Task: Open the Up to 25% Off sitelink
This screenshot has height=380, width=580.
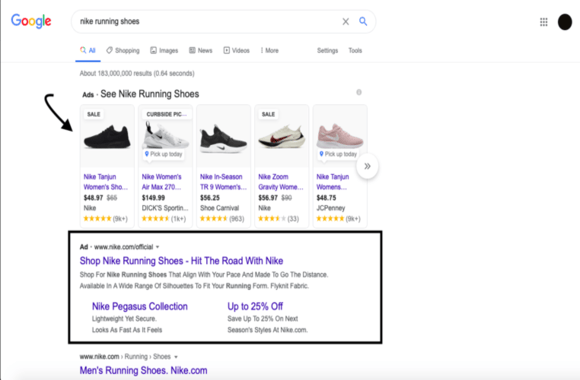Action: coord(255,306)
